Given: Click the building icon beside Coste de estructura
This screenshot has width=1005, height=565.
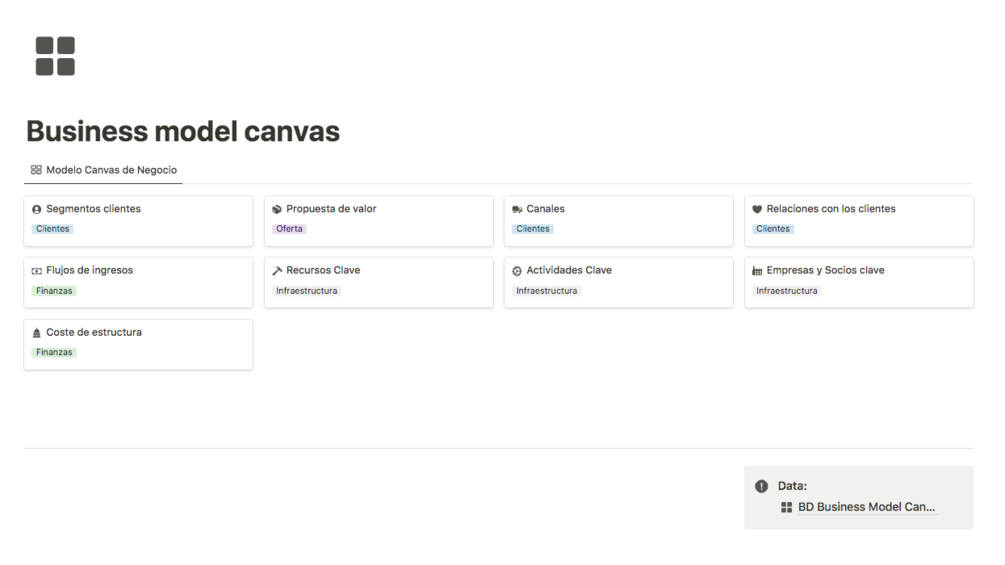Looking at the screenshot, I should (37, 333).
